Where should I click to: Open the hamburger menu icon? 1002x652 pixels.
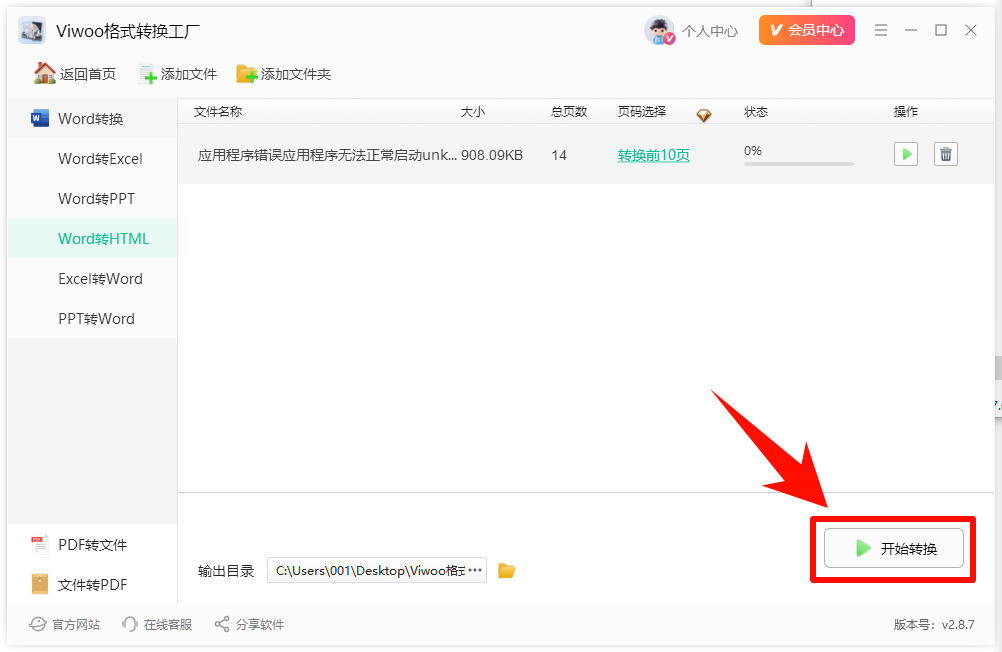tap(881, 30)
